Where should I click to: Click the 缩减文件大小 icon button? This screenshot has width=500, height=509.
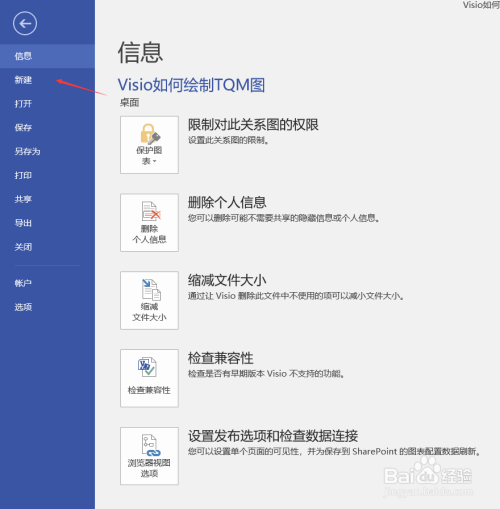[x=149, y=300]
